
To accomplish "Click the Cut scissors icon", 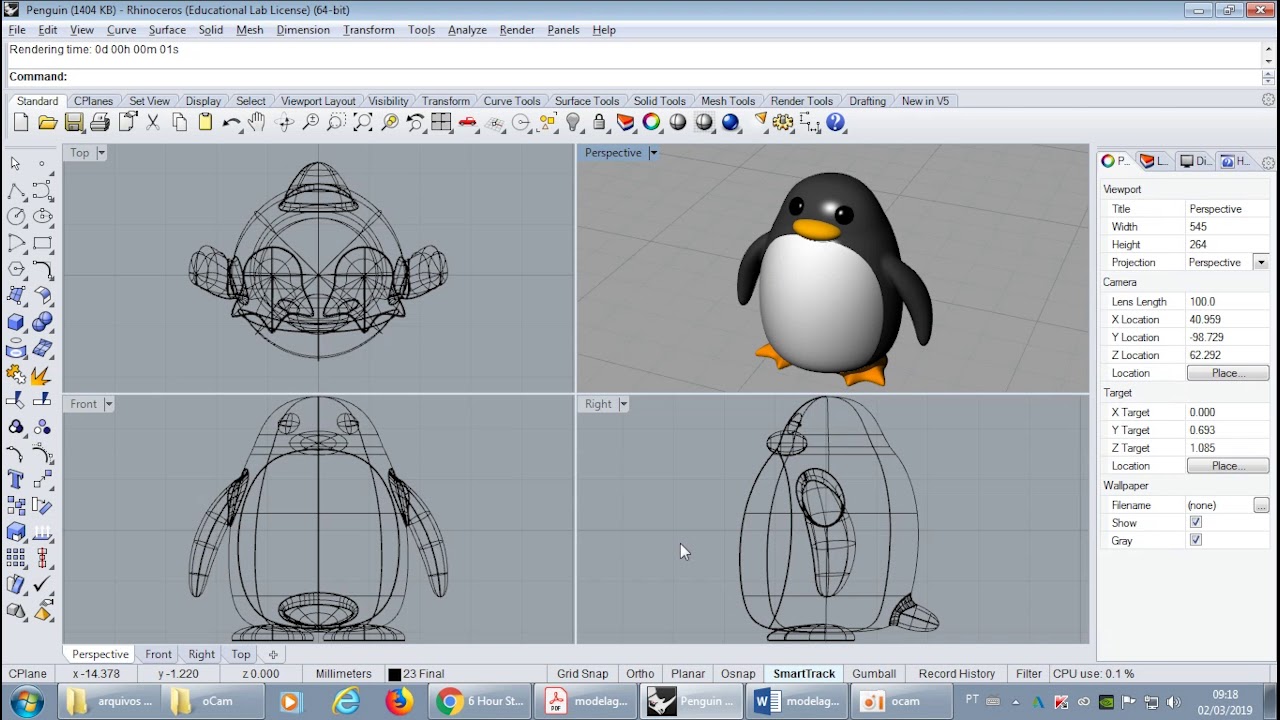I will [x=153, y=122].
